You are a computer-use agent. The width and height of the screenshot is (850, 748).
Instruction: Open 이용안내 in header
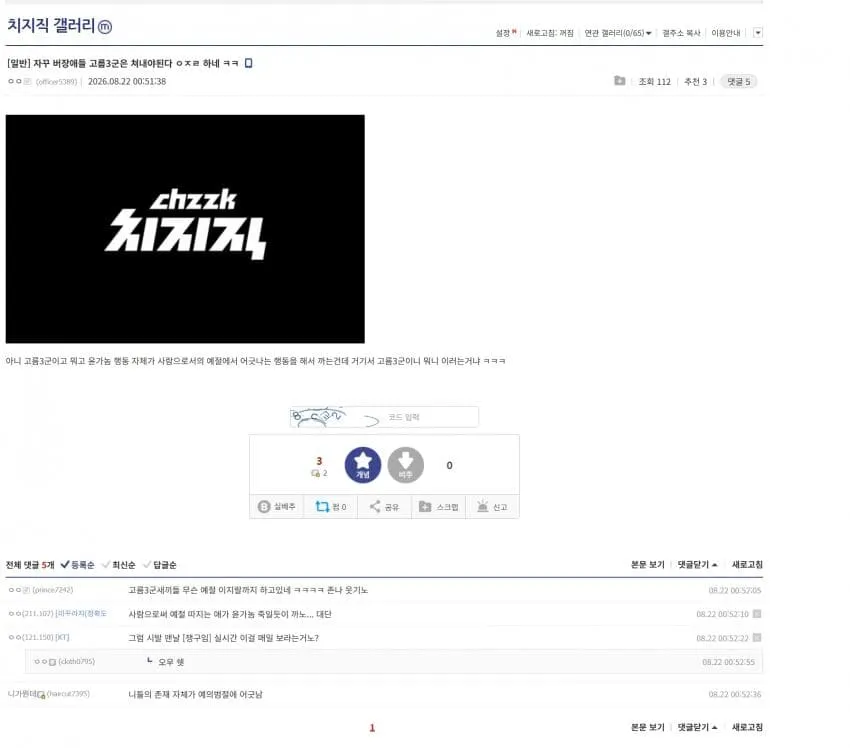[726, 33]
